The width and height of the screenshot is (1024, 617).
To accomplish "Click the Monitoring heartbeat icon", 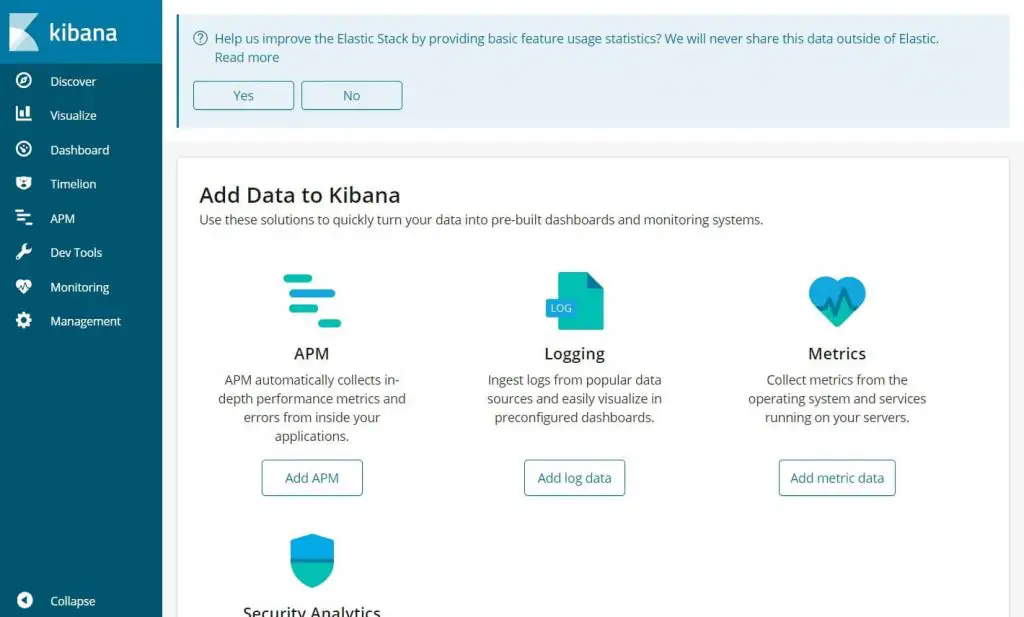I will point(24,286).
